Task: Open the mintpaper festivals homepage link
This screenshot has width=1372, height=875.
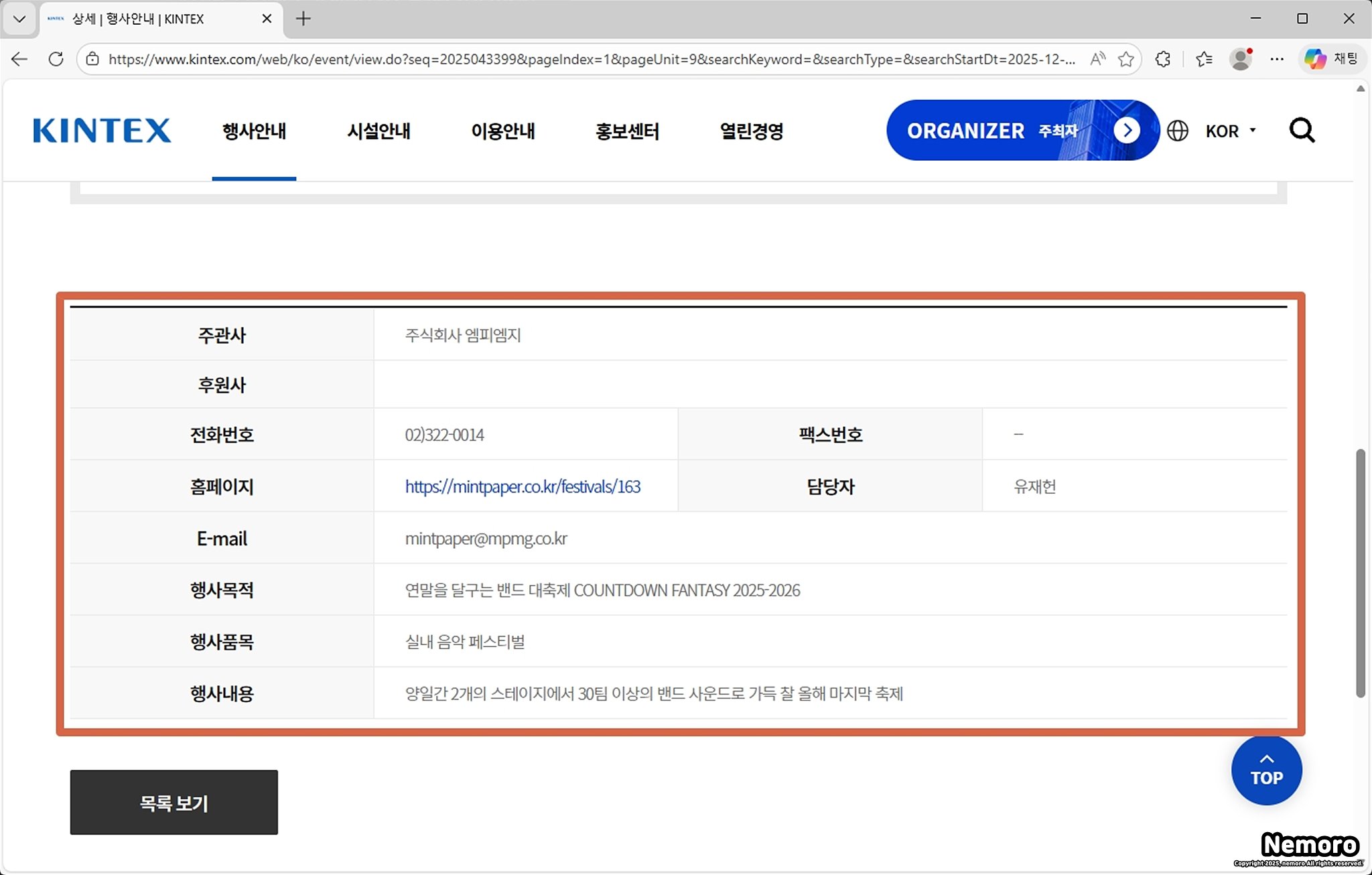Action: coord(523,486)
